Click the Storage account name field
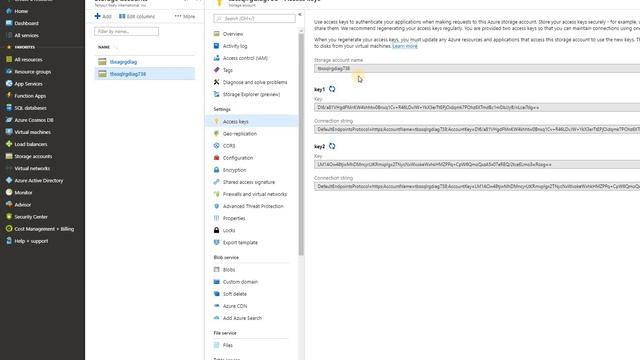 tap(477, 69)
